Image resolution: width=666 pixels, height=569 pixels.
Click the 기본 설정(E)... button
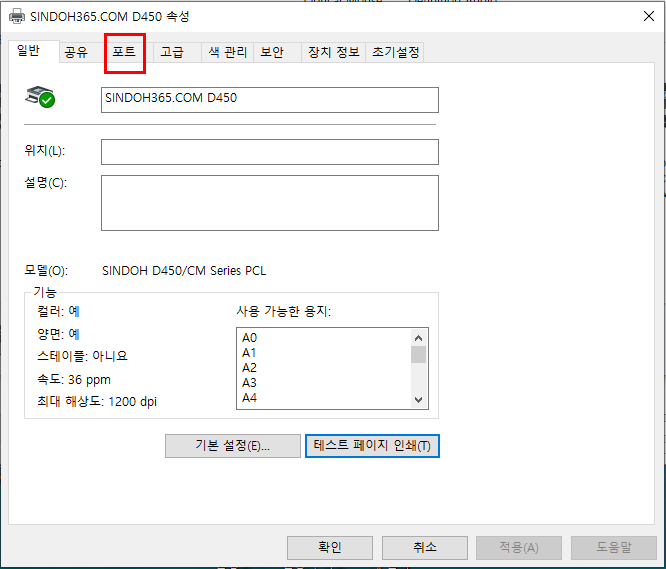pos(233,446)
